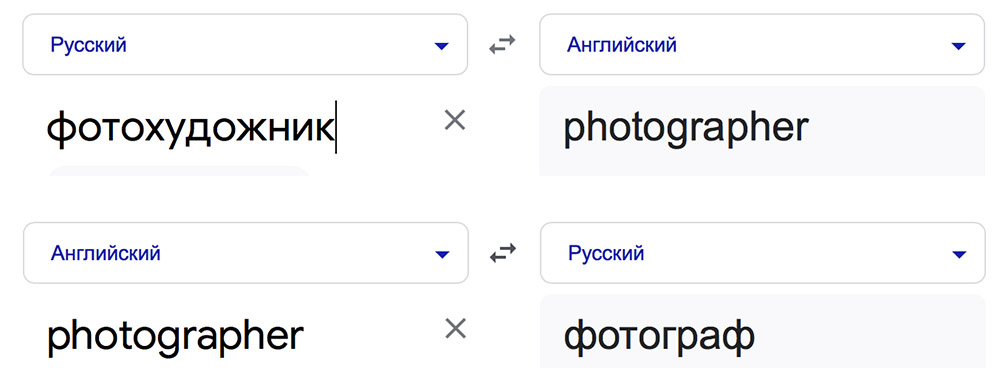This screenshot has width=1000, height=377.
Task: Open the Русский target language dropdown in lower translator
Action: (763, 253)
